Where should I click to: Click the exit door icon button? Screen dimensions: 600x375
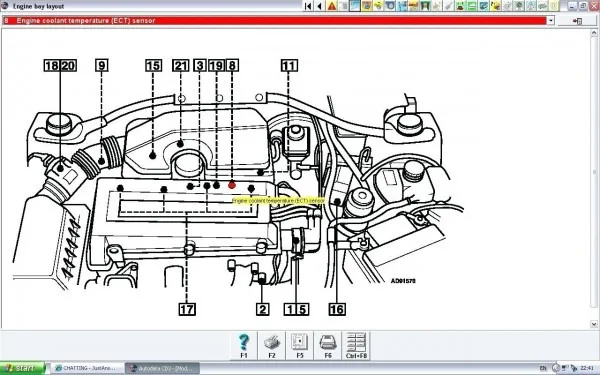(577, 21)
